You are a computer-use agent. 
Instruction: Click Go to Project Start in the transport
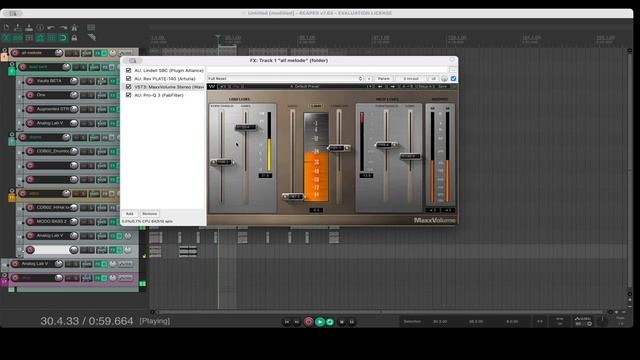[x=287, y=322]
